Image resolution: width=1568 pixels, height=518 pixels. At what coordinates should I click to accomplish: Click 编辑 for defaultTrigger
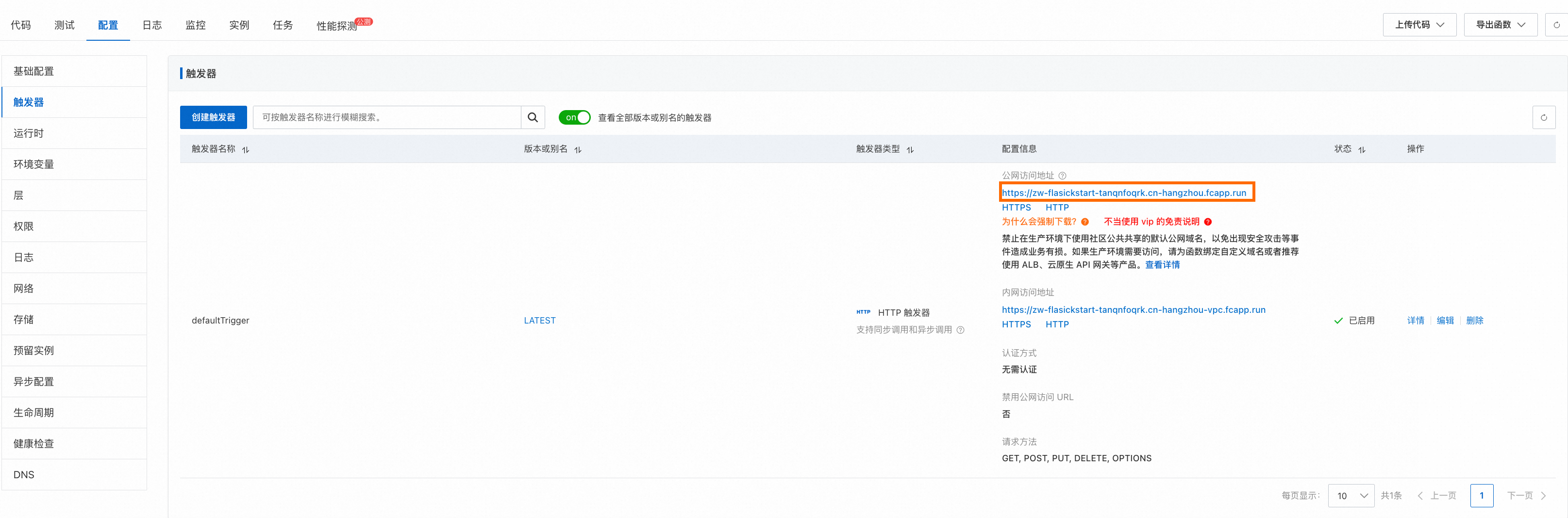1445,321
